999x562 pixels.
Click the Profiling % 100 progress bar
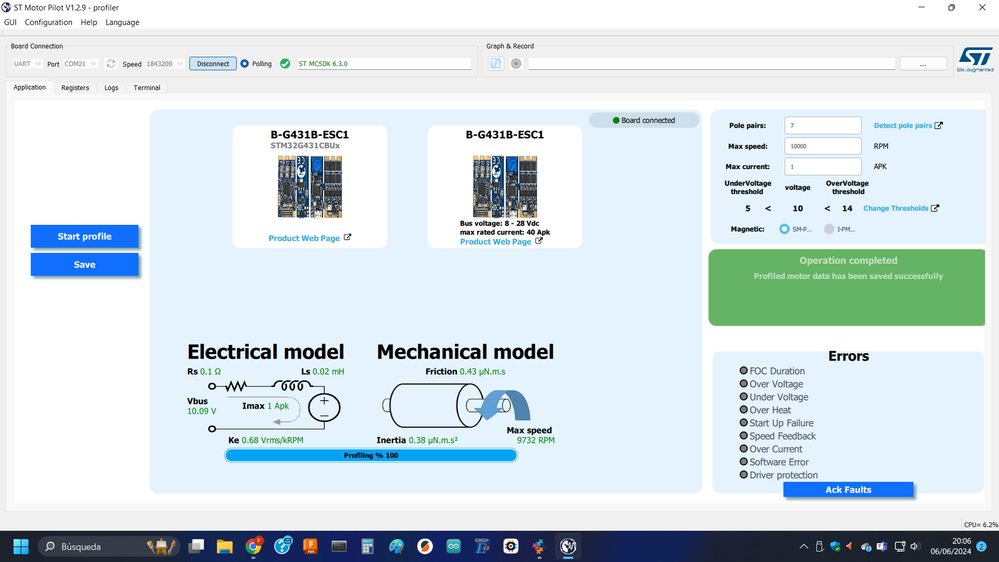[x=371, y=456]
